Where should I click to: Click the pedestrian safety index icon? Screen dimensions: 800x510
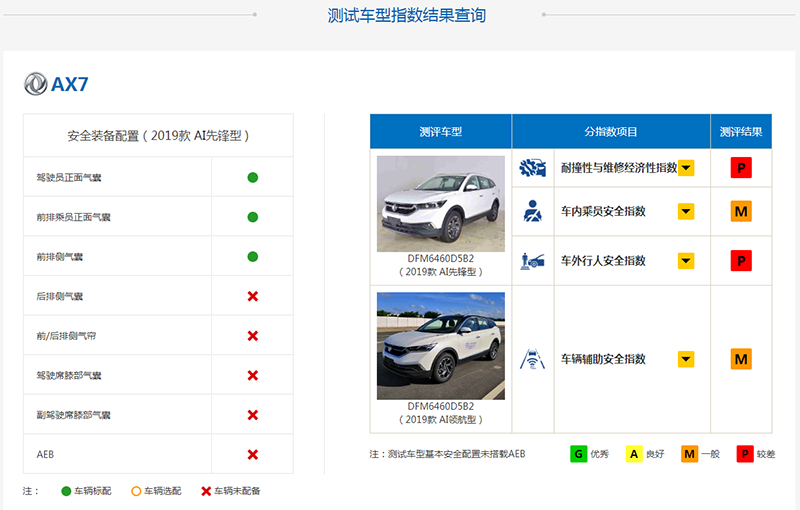point(532,261)
